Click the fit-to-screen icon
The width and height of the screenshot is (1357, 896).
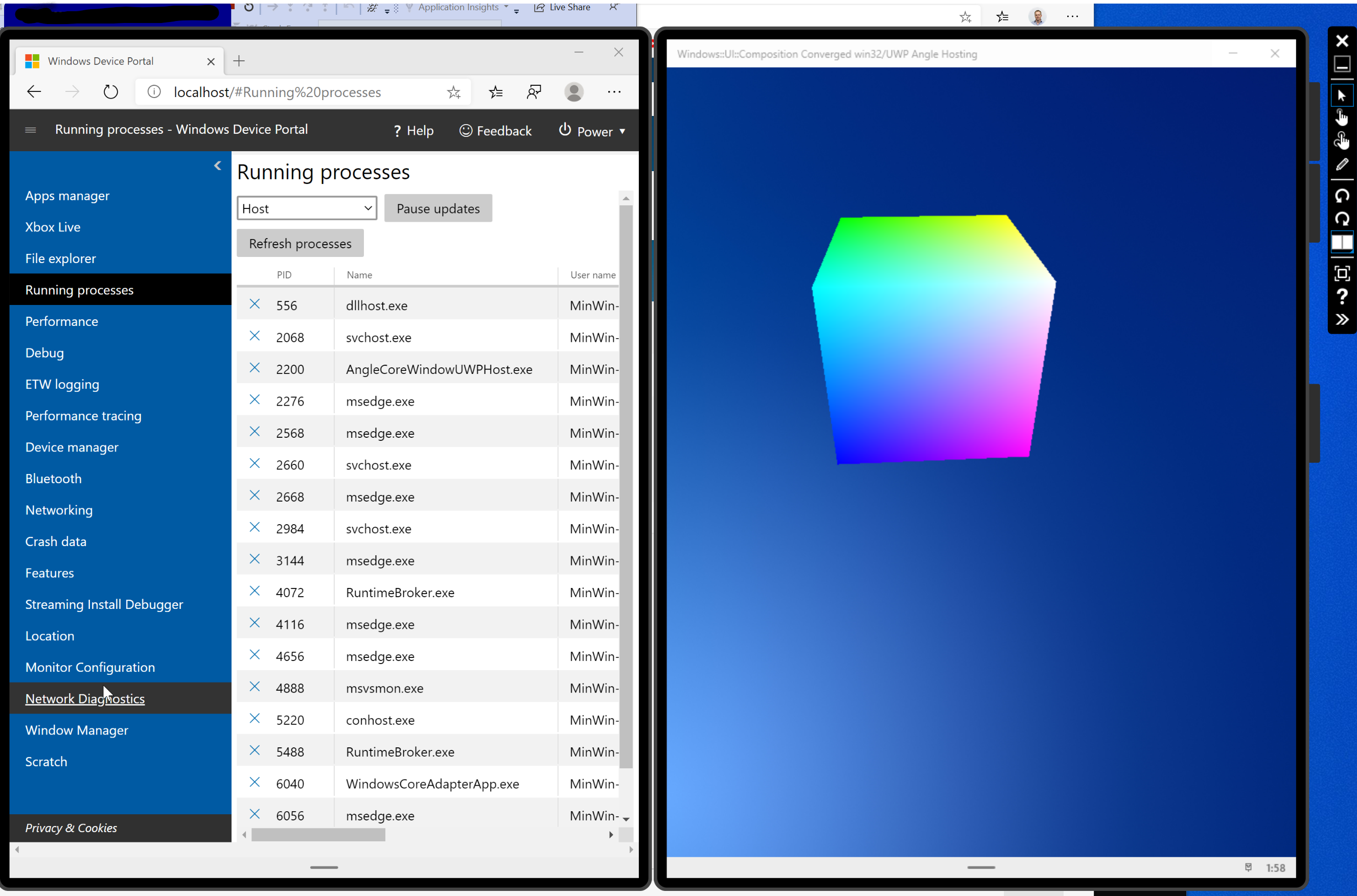(x=1342, y=273)
